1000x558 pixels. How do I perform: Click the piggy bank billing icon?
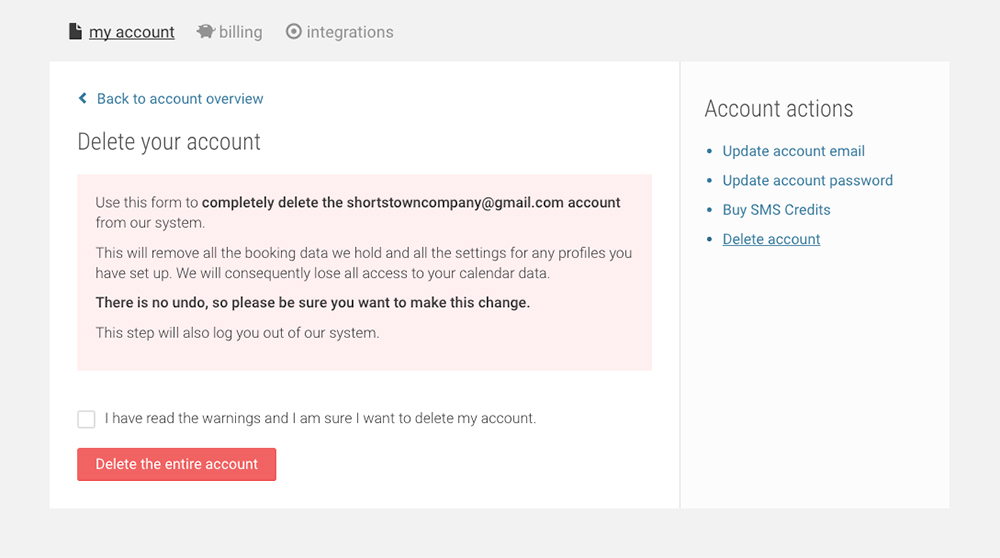(206, 32)
